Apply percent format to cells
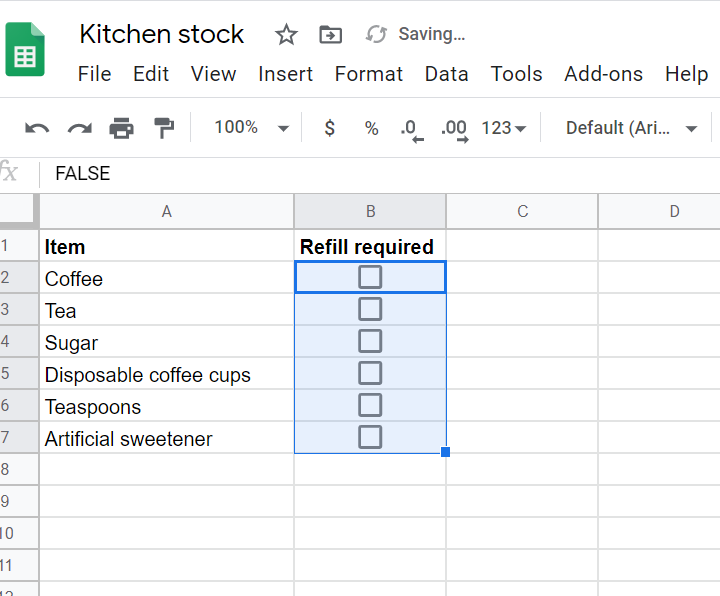 371,128
